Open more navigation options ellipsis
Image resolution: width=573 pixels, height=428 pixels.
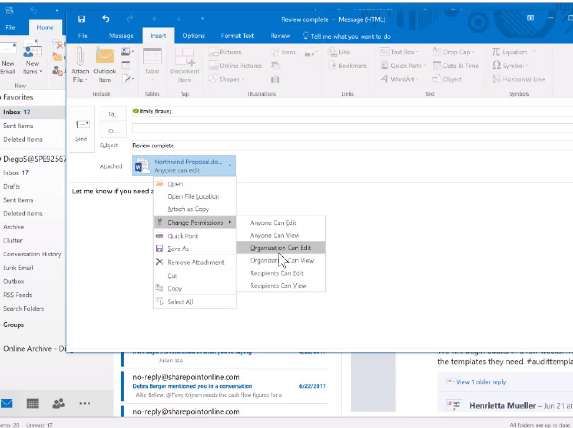click(x=84, y=404)
